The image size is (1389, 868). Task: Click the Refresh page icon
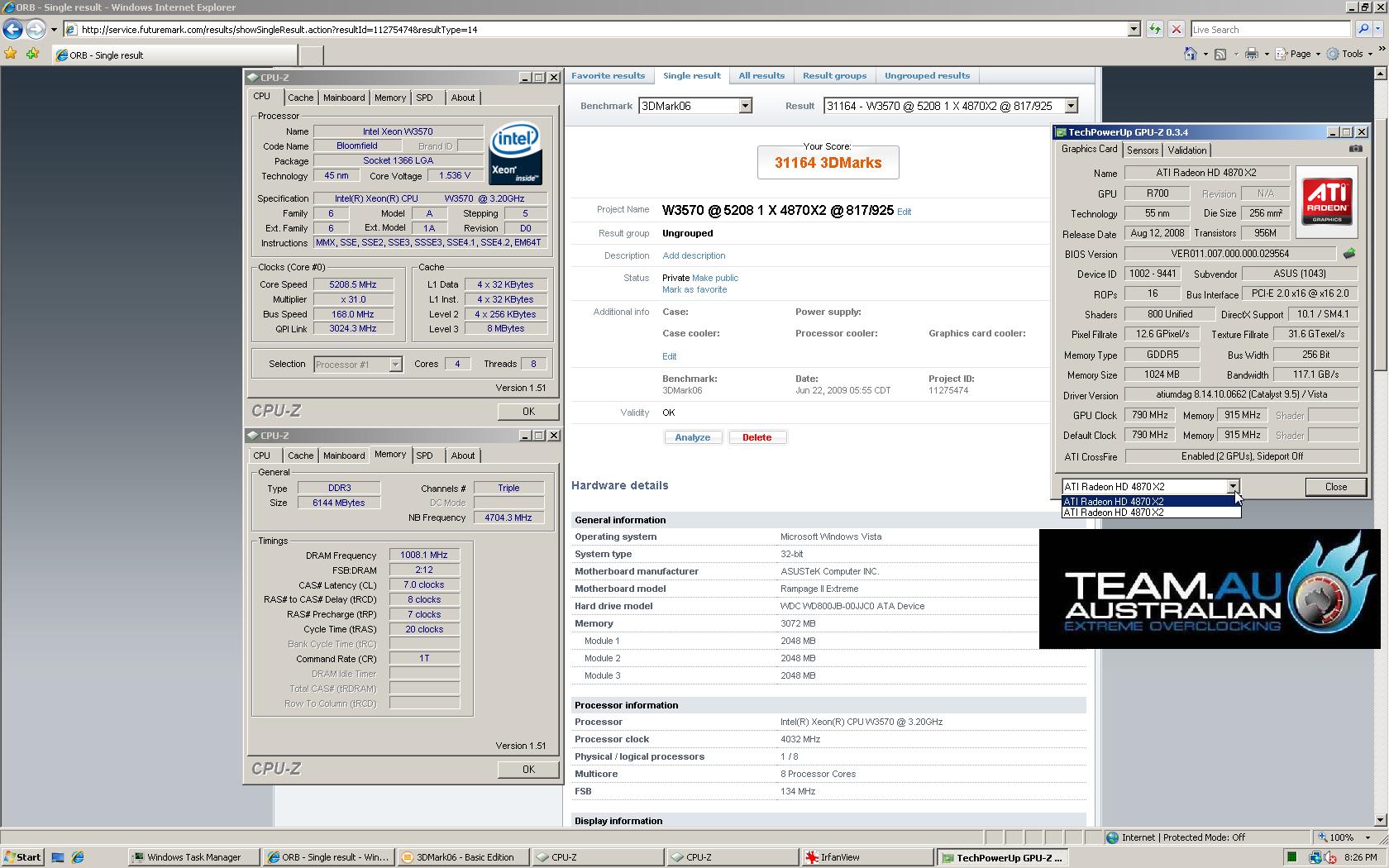pos(1155,29)
